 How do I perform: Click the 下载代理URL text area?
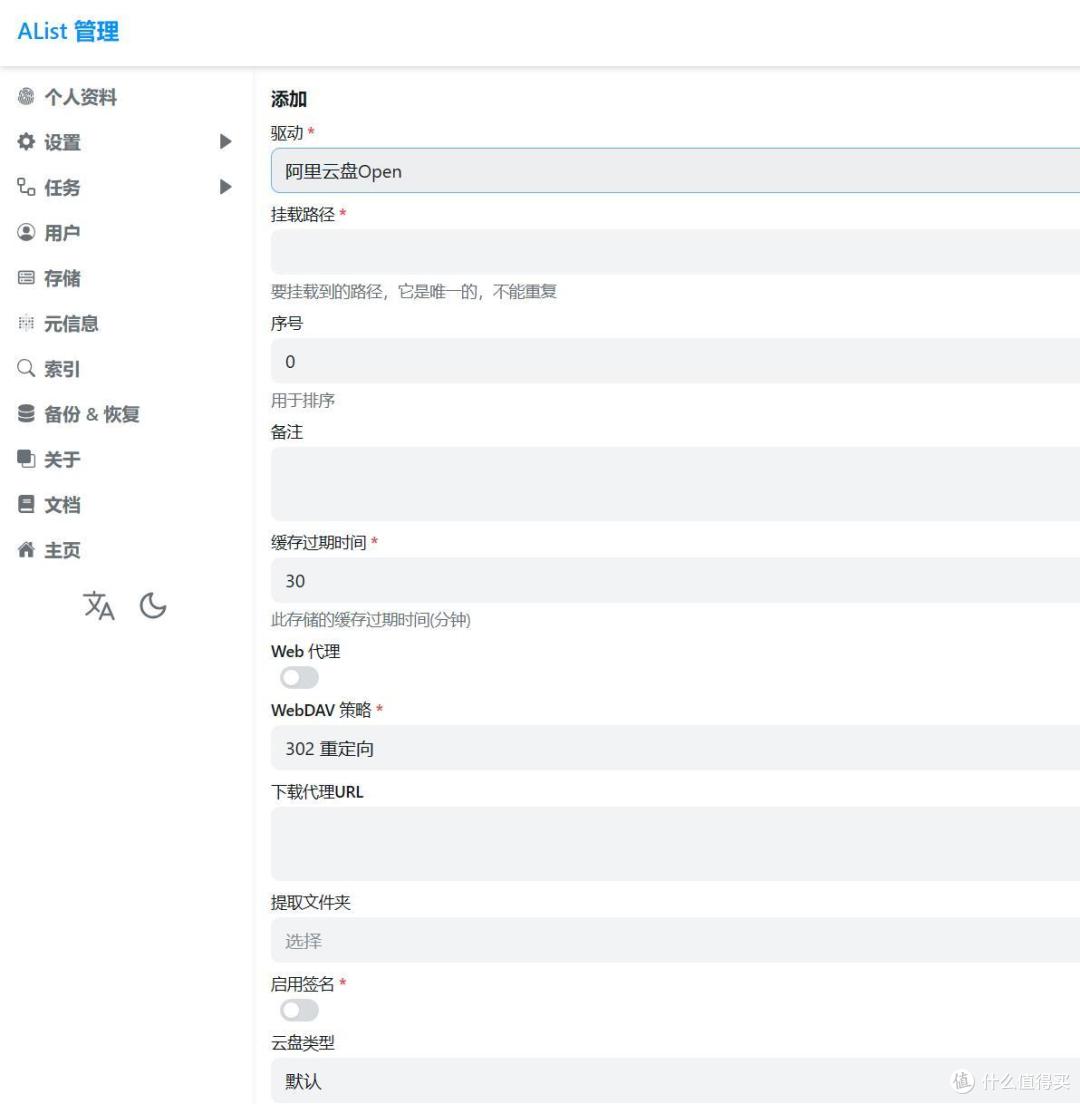tap(675, 843)
